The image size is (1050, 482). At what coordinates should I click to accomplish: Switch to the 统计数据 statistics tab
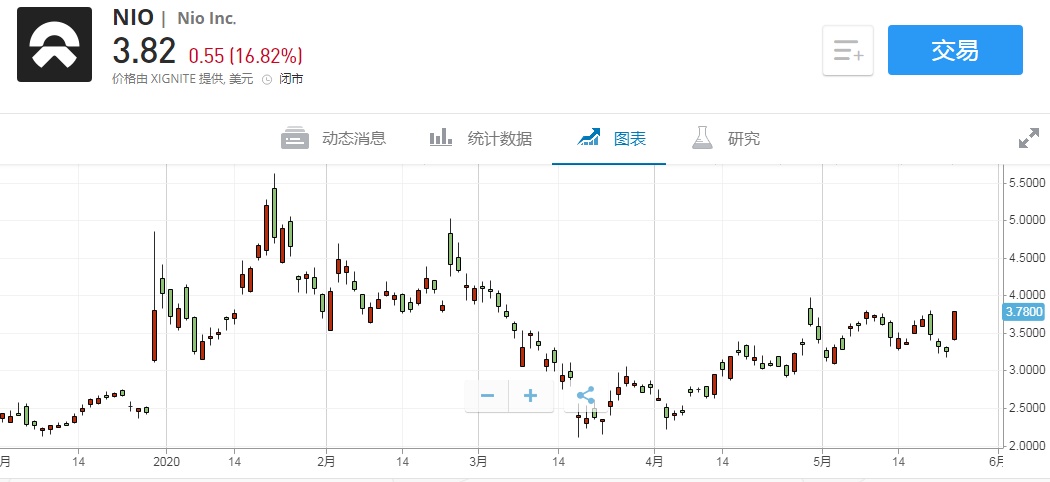pos(480,139)
